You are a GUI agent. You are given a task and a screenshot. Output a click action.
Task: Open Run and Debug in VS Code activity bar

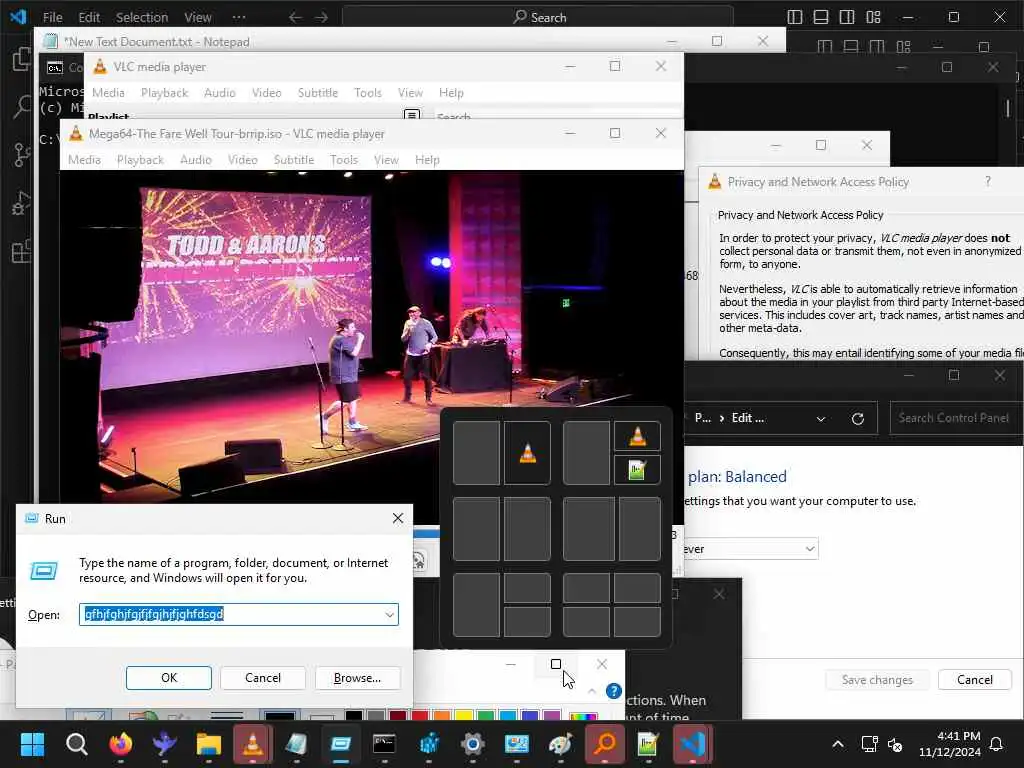coord(21,203)
